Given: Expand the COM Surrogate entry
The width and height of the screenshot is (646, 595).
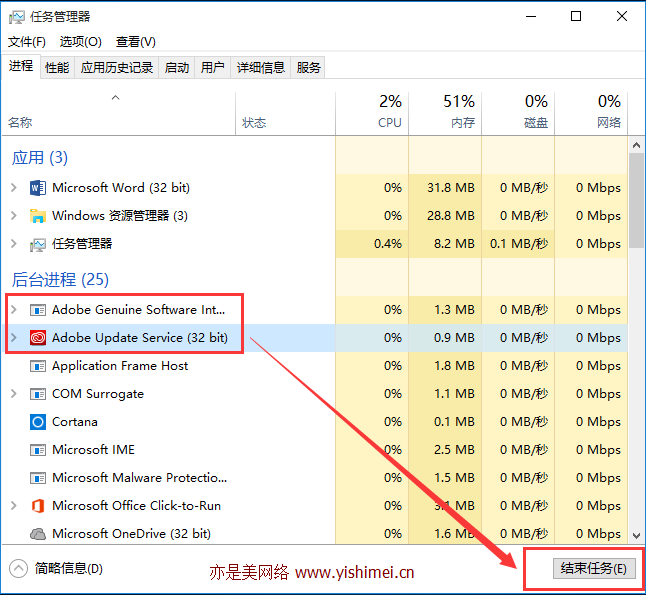Looking at the screenshot, I should (14, 394).
